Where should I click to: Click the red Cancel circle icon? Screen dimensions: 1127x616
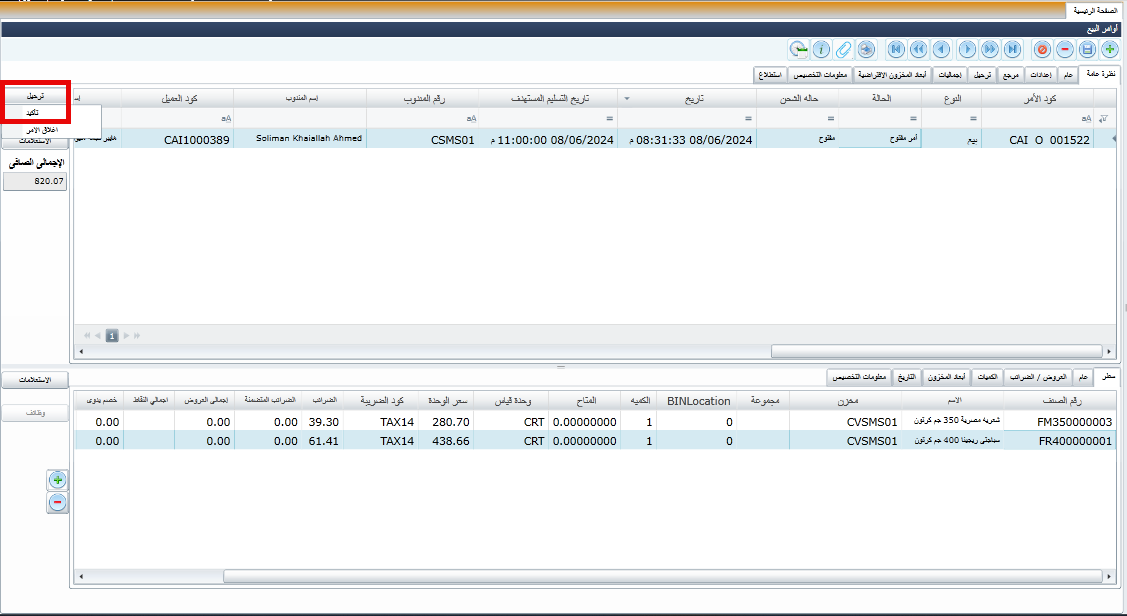pos(1042,48)
